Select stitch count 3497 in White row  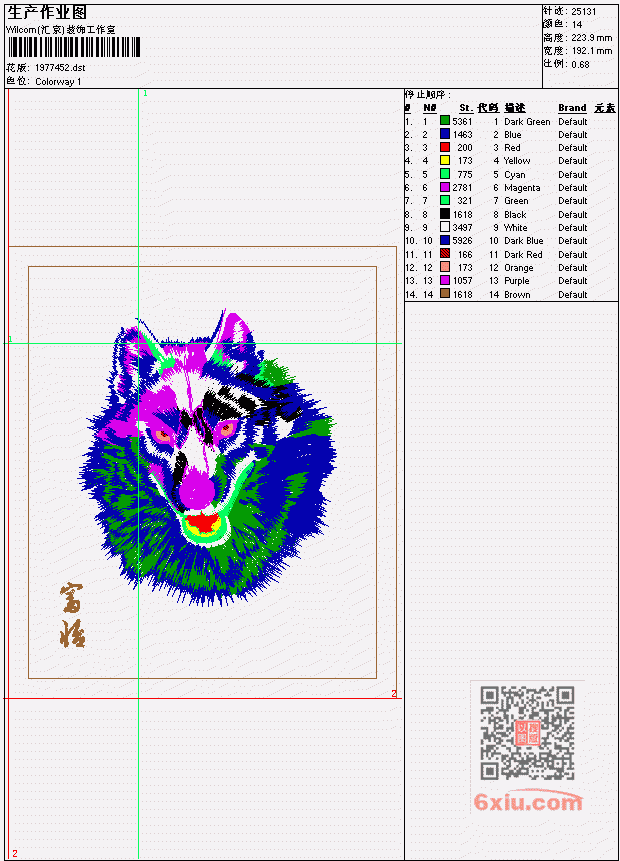click(x=462, y=228)
